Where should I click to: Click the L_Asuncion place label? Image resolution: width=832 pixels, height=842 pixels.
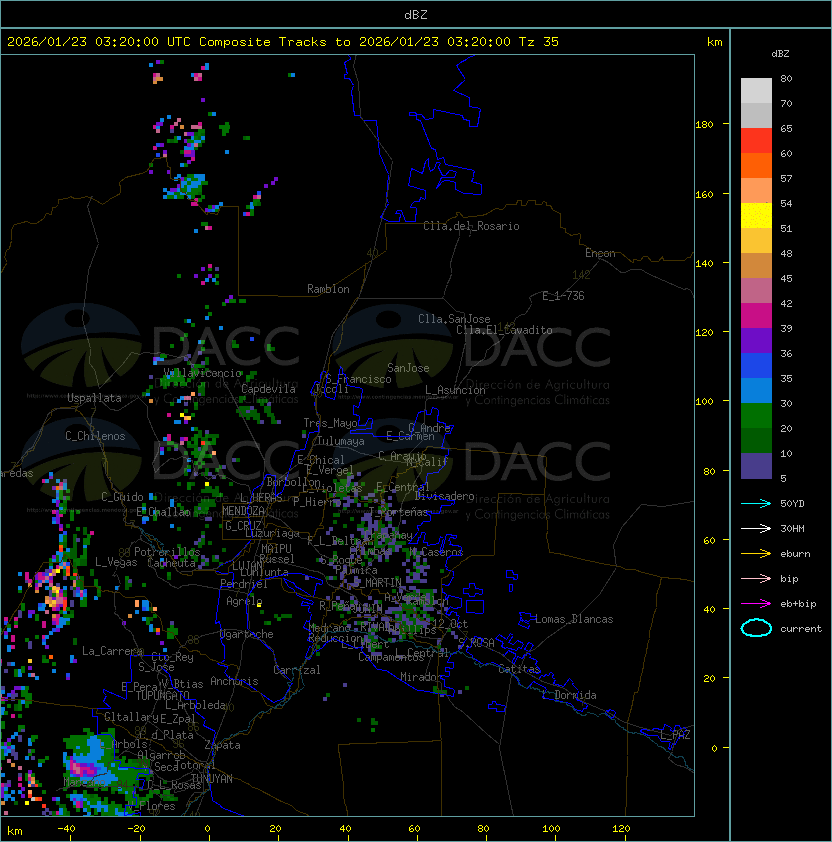click(455, 390)
